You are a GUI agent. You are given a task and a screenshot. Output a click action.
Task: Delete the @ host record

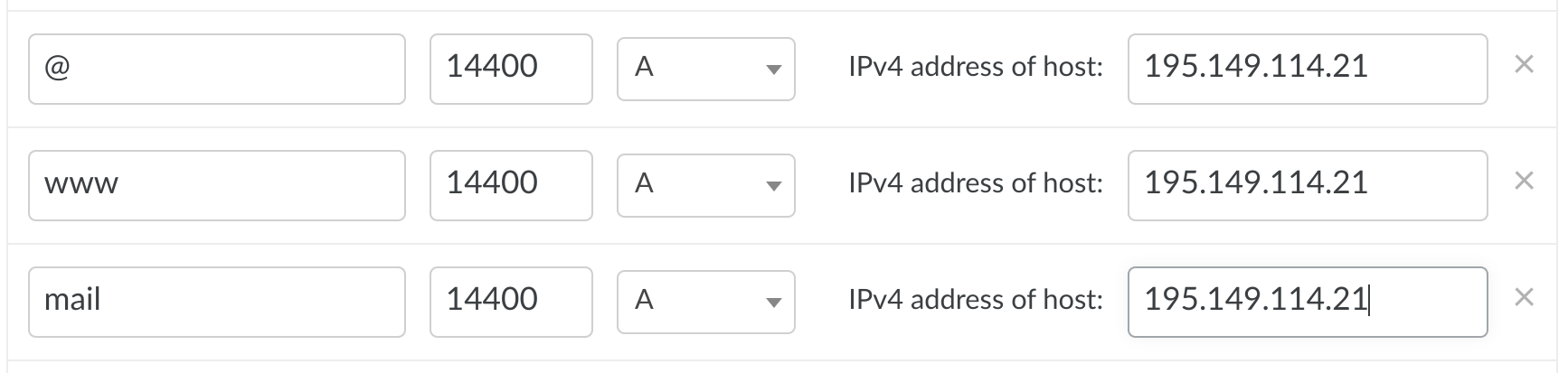1524,64
